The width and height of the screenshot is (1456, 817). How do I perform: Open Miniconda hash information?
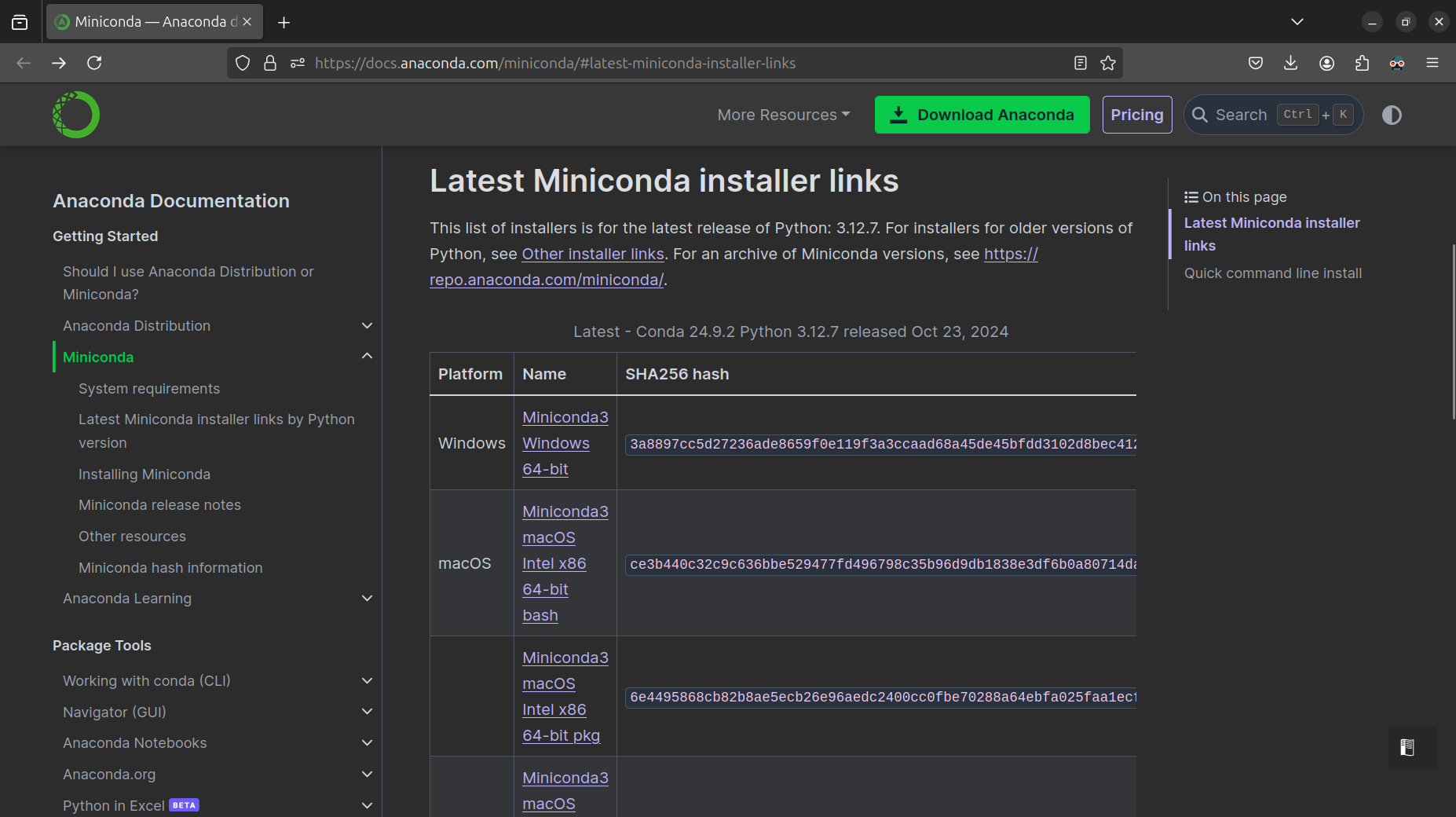click(170, 567)
